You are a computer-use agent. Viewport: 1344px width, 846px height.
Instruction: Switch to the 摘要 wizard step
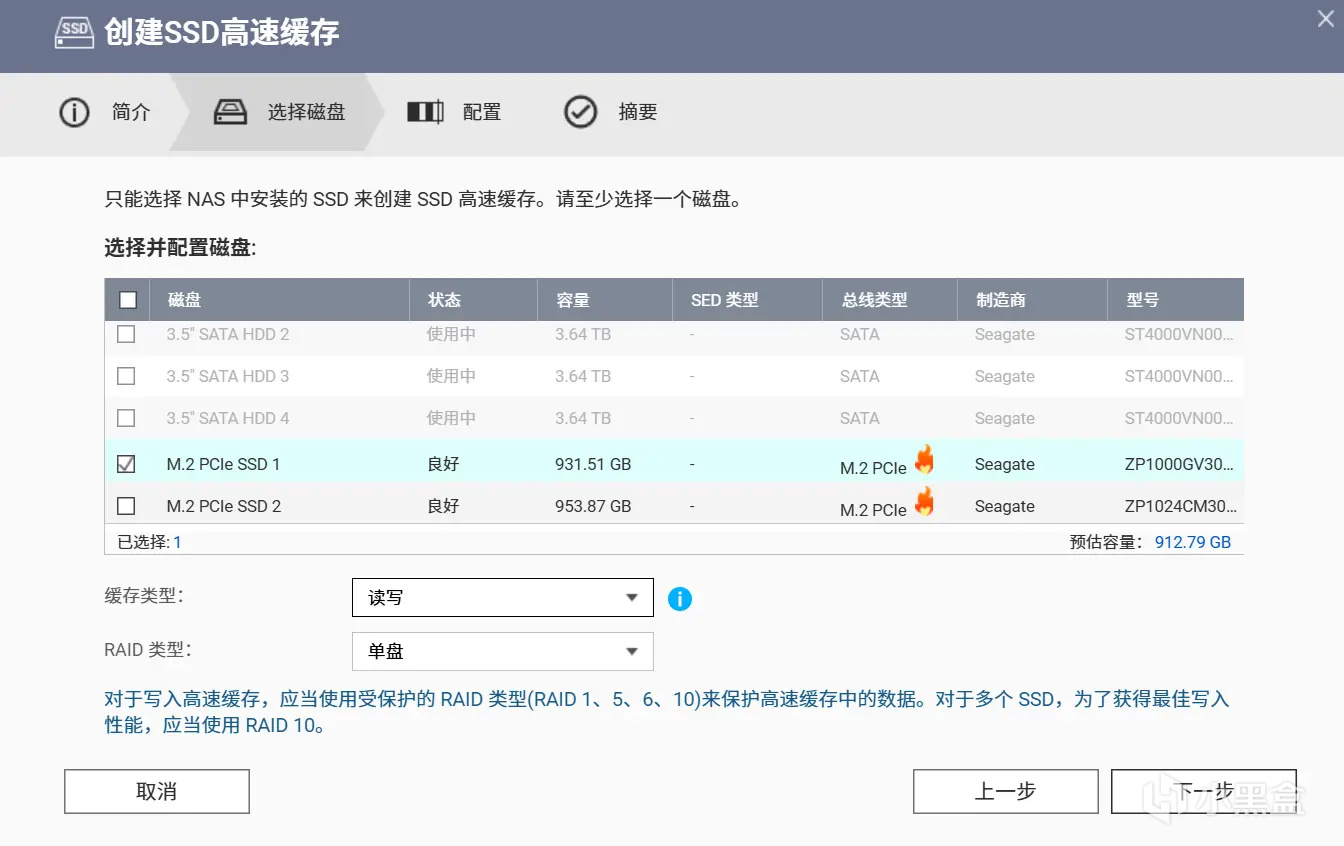pos(637,112)
